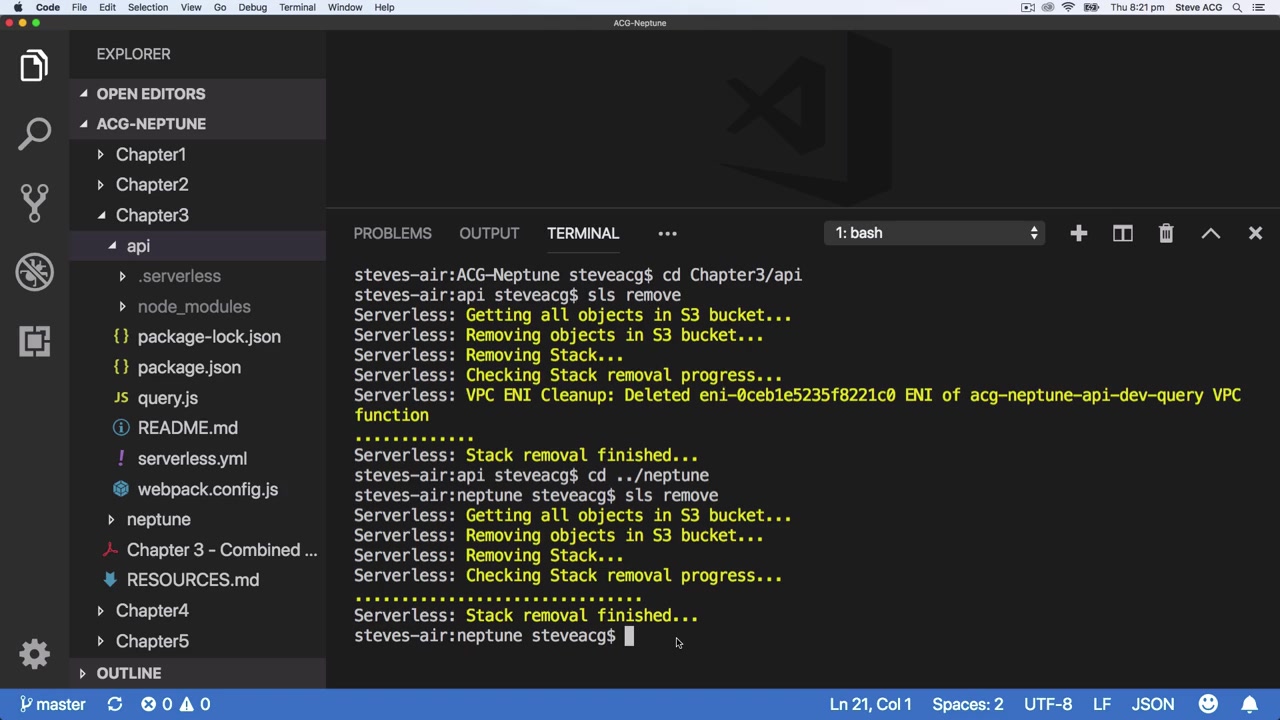The height and width of the screenshot is (720, 1280).
Task: Open the Debug menu
Action: [253, 7]
